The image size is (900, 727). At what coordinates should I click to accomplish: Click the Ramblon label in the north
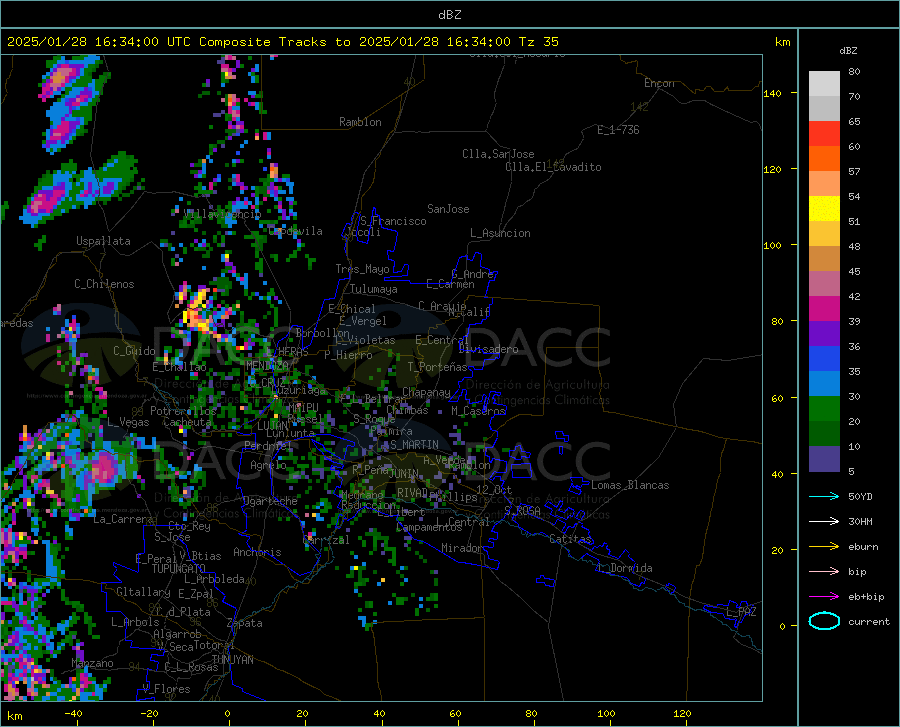click(x=360, y=122)
